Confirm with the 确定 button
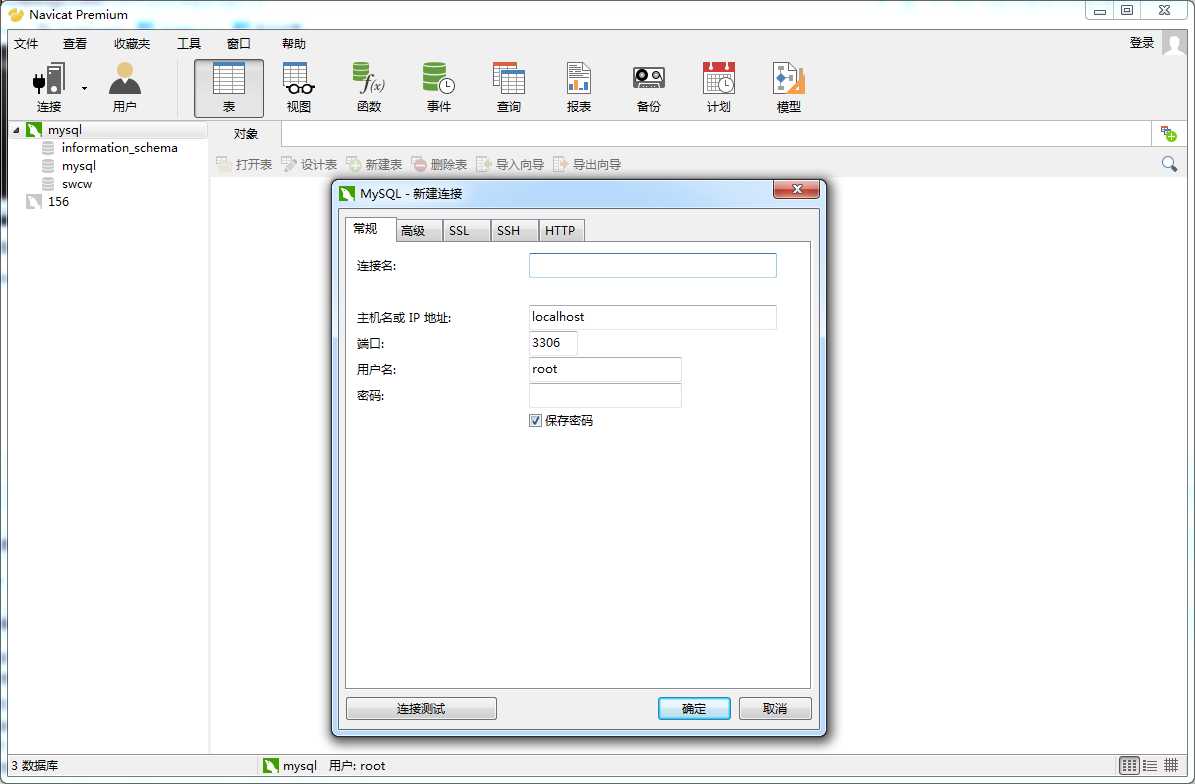The image size is (1195, 784). tap(694, 709)
